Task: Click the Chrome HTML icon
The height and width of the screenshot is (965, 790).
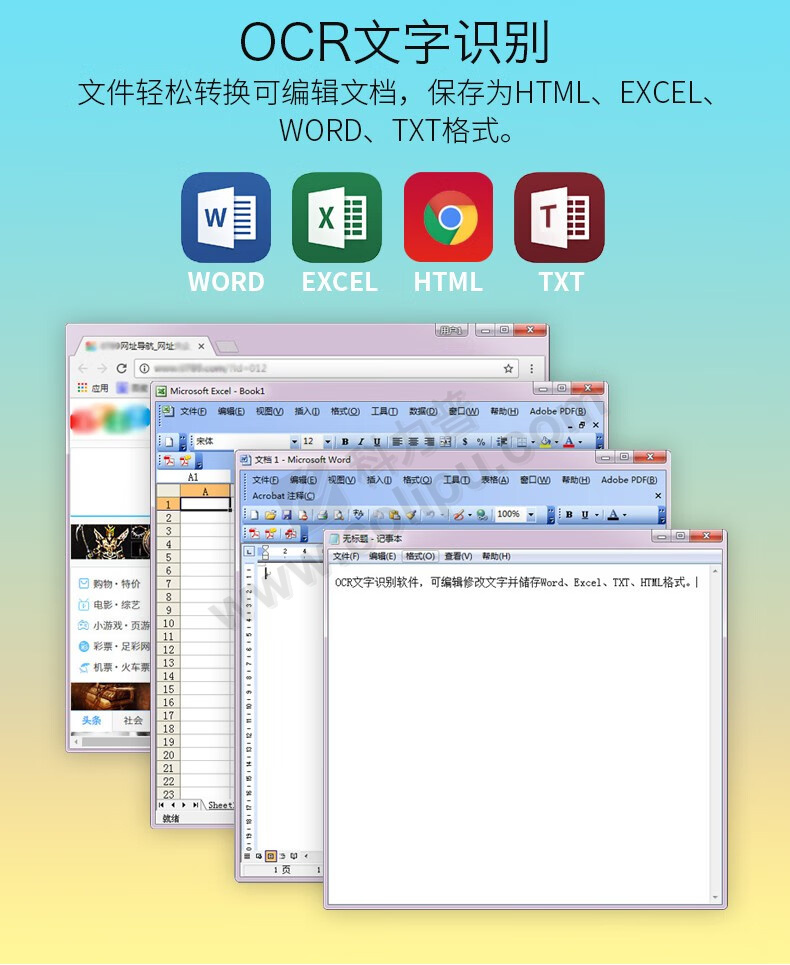Action: 448,217
